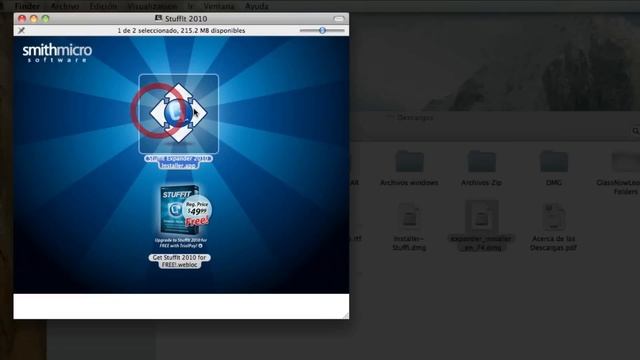Open the Ayuda menu
This screenshot has width=640, height=360.
pyautogui.click(x=257, y=6)
